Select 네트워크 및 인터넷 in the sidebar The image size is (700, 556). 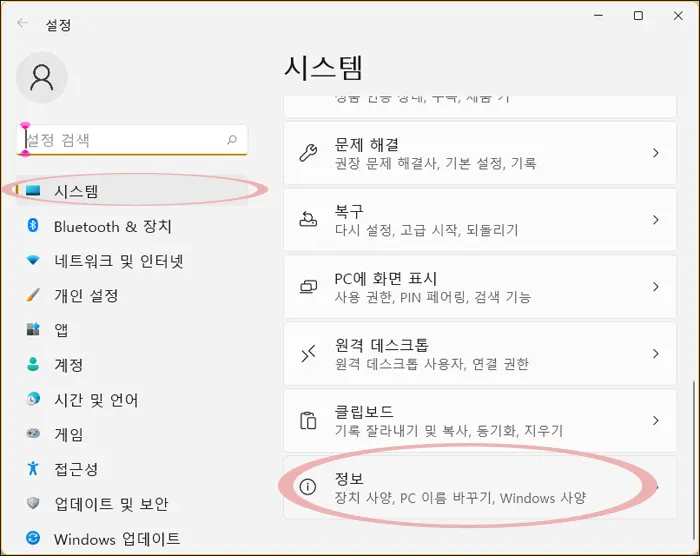132,260
